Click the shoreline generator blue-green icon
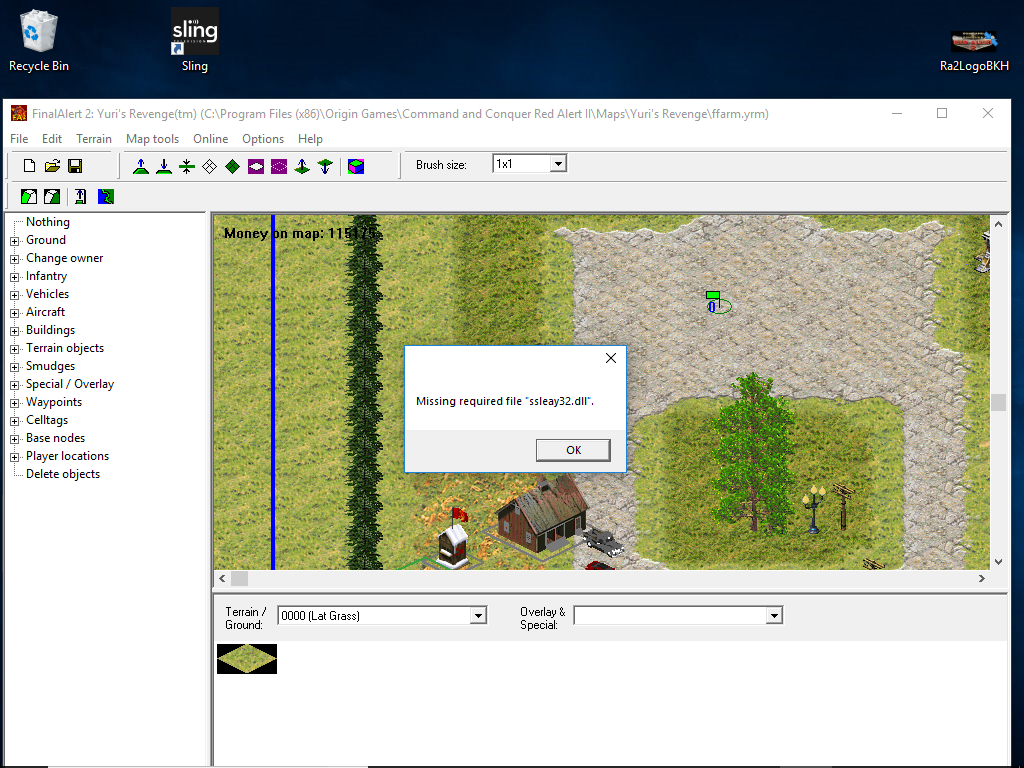Screen dimensions: 1024x768 tap(106, 197)
